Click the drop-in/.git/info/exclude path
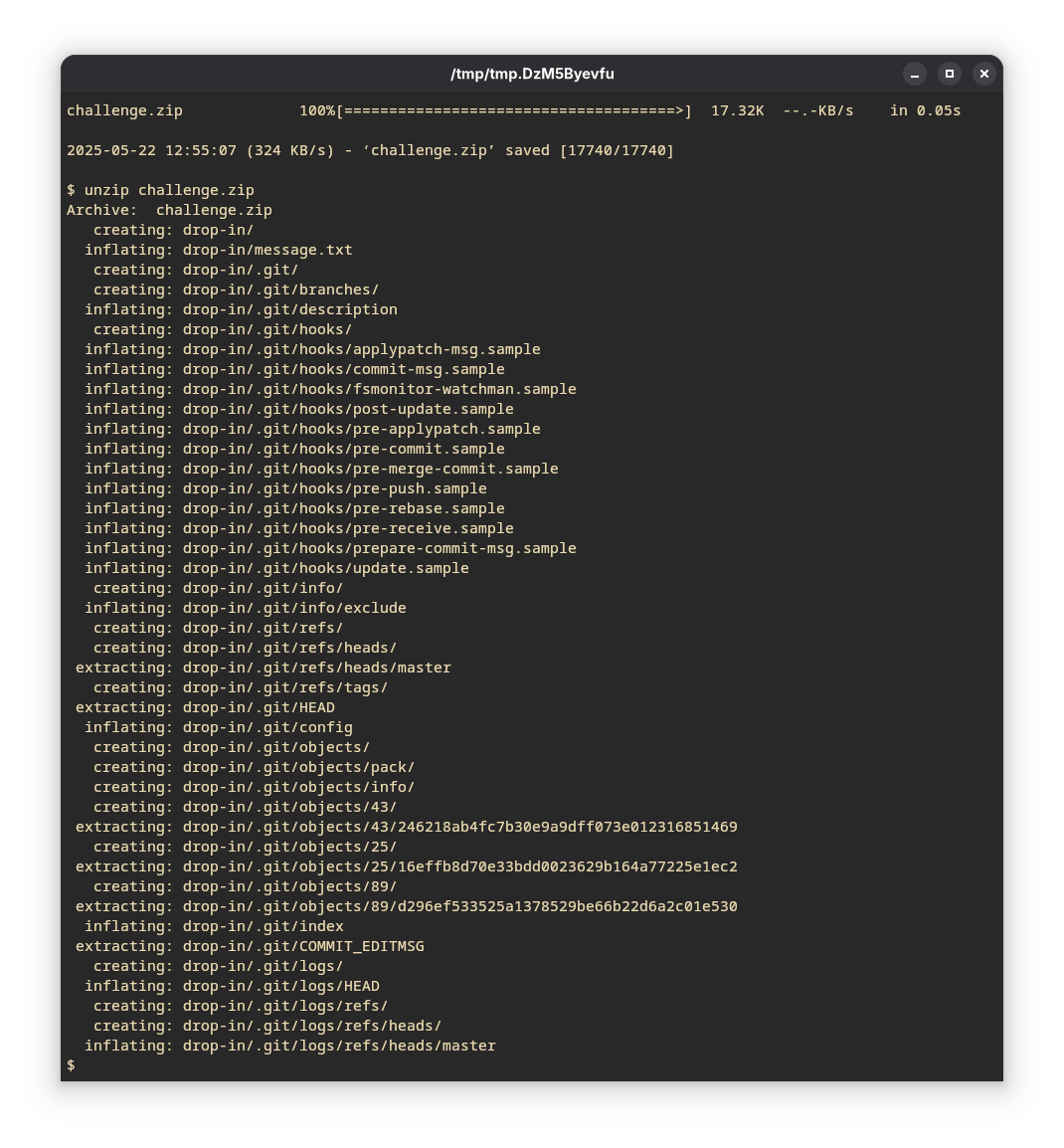Screen dimensions: 1064x1148 pos(293,608)
